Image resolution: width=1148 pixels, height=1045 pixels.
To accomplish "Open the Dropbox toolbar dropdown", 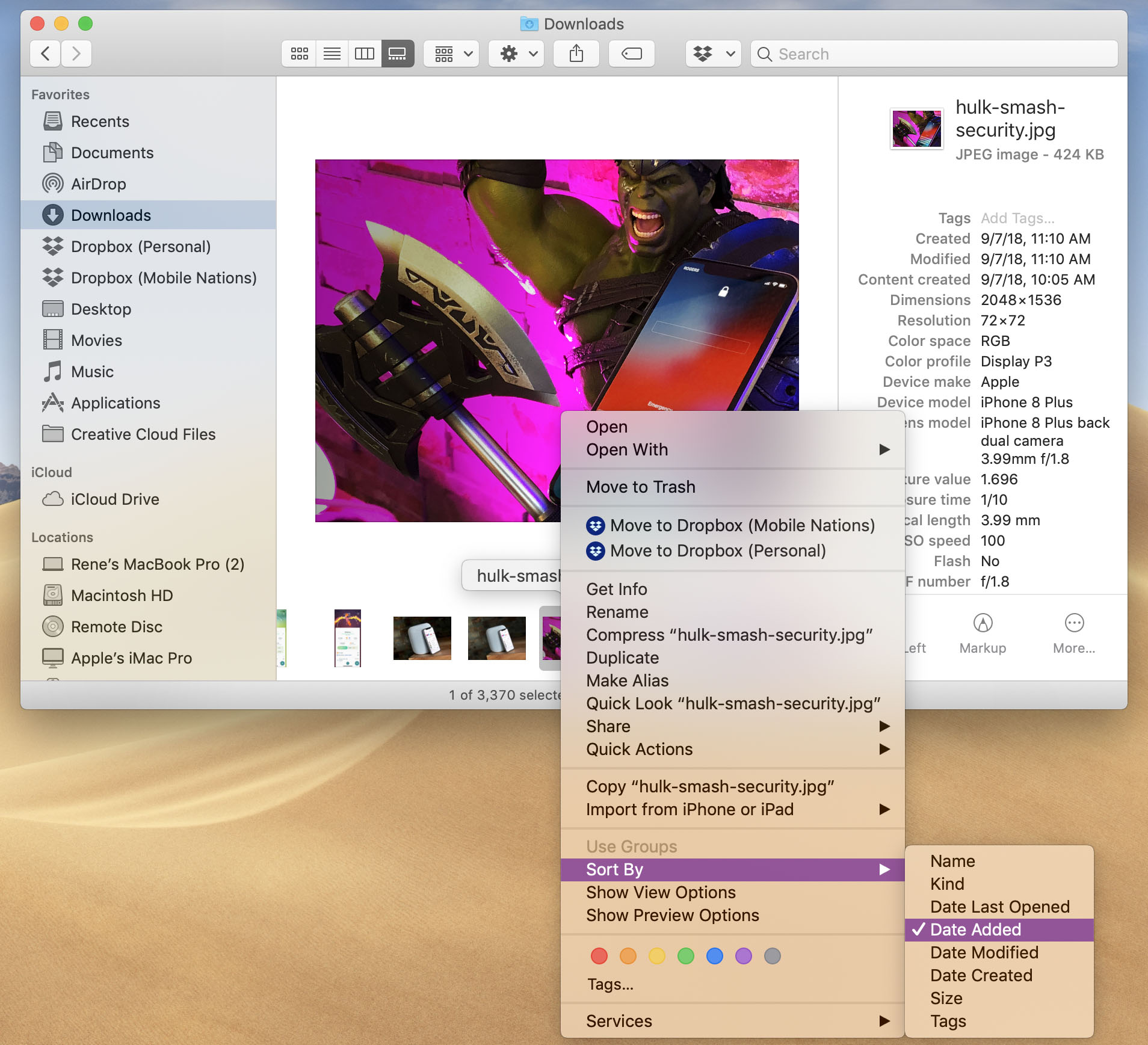I will point(714,54).
